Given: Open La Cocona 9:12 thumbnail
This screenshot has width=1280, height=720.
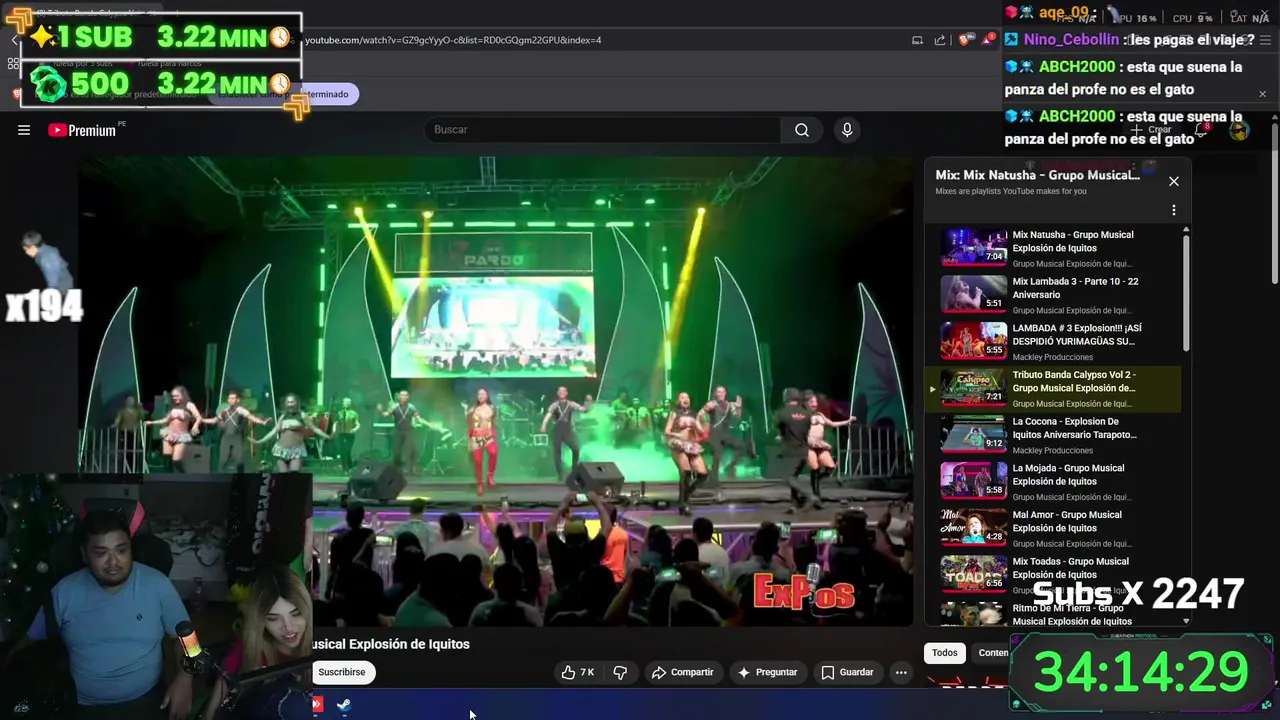Looking at the screenshot, I should click(973, 434).
